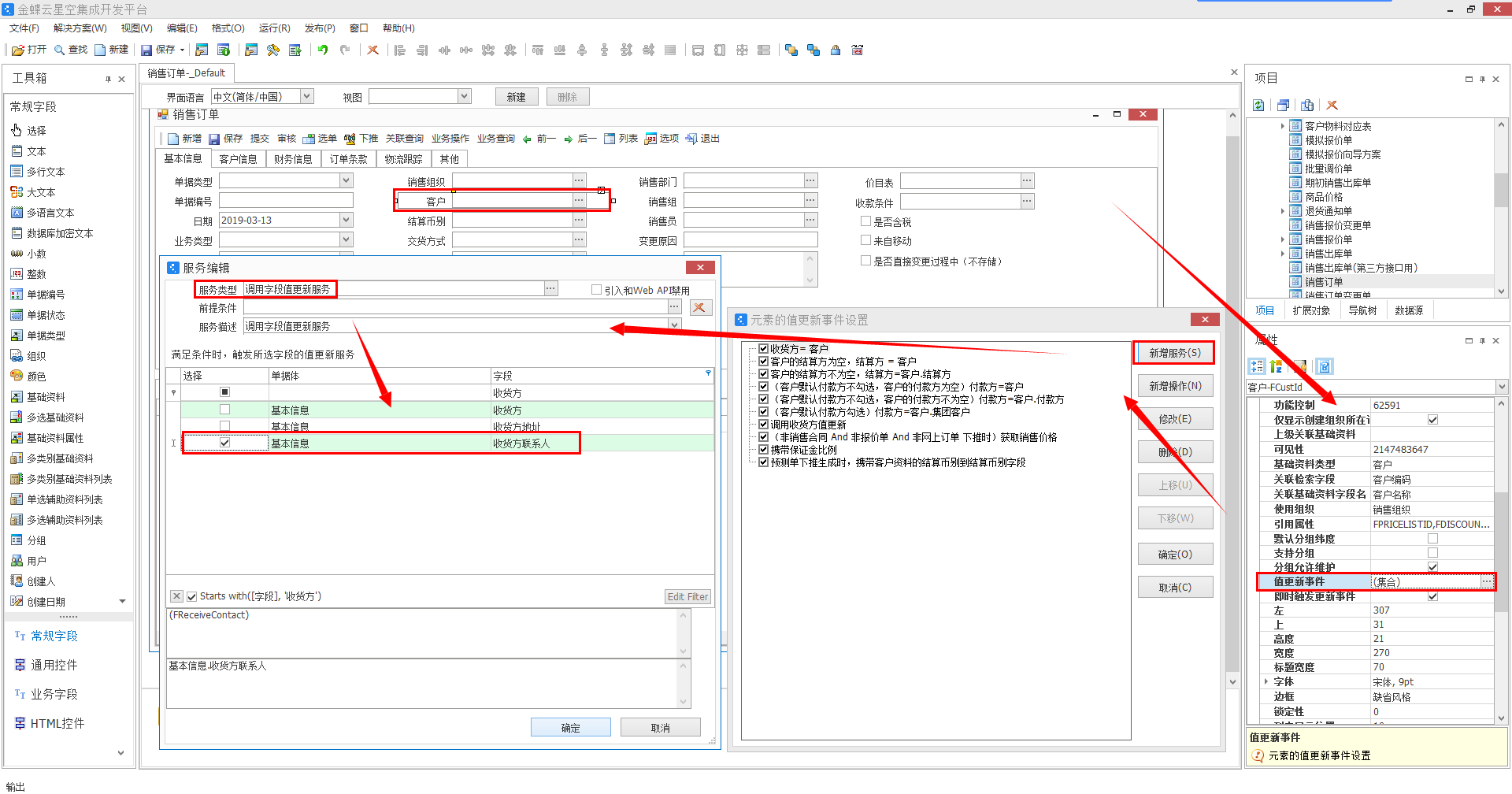Click 取消 in 服务编辑 dialog

coord(661,728)
